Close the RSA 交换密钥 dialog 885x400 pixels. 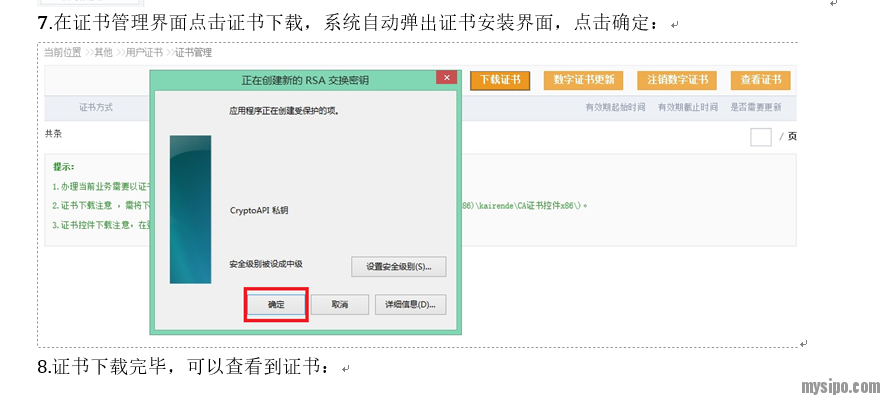[447, 78]
